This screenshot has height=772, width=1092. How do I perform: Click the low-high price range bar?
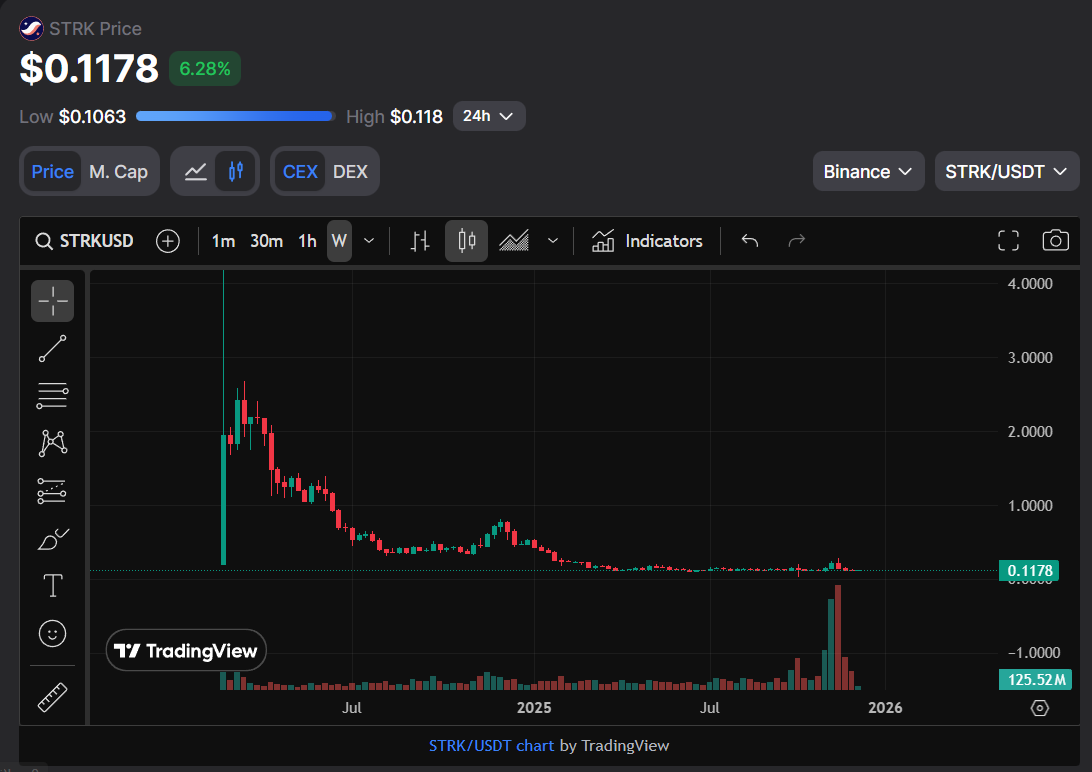coord(236,116)
